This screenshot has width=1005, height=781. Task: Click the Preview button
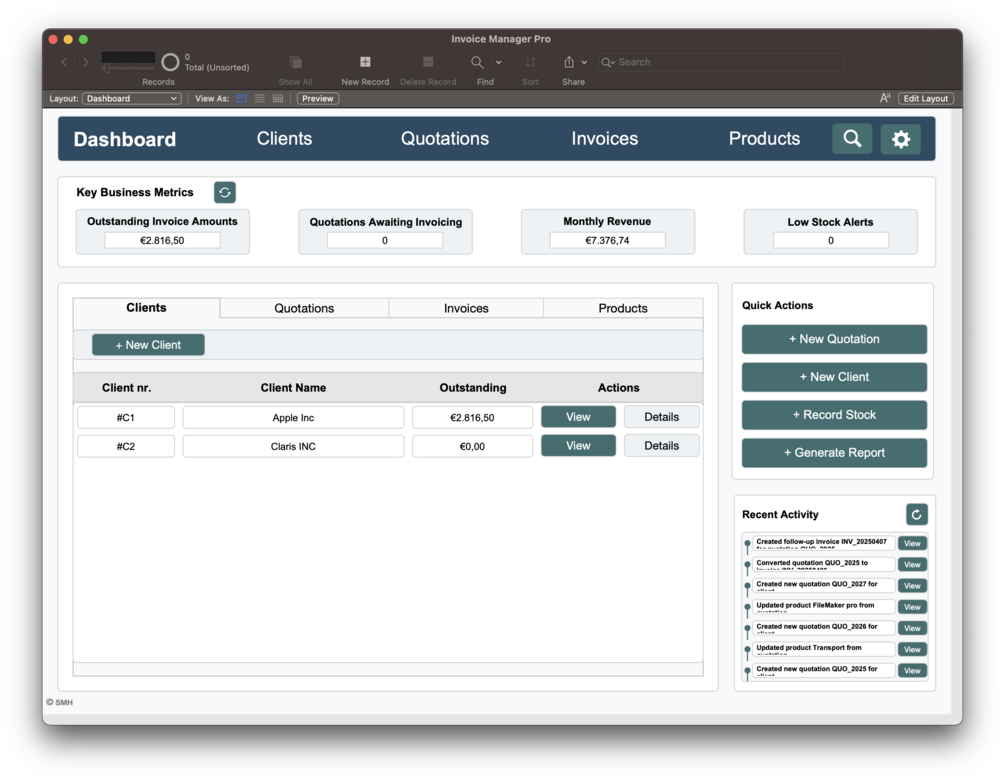coord(318,99)
